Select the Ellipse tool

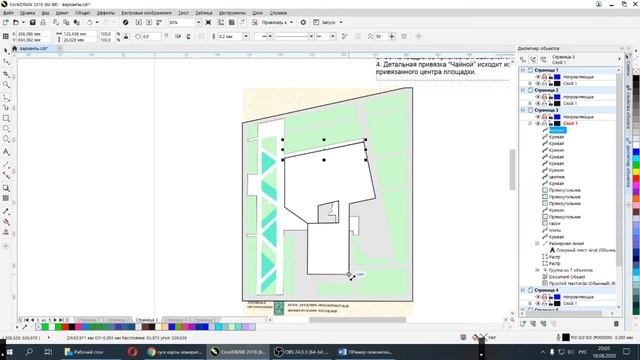(6, 129)
